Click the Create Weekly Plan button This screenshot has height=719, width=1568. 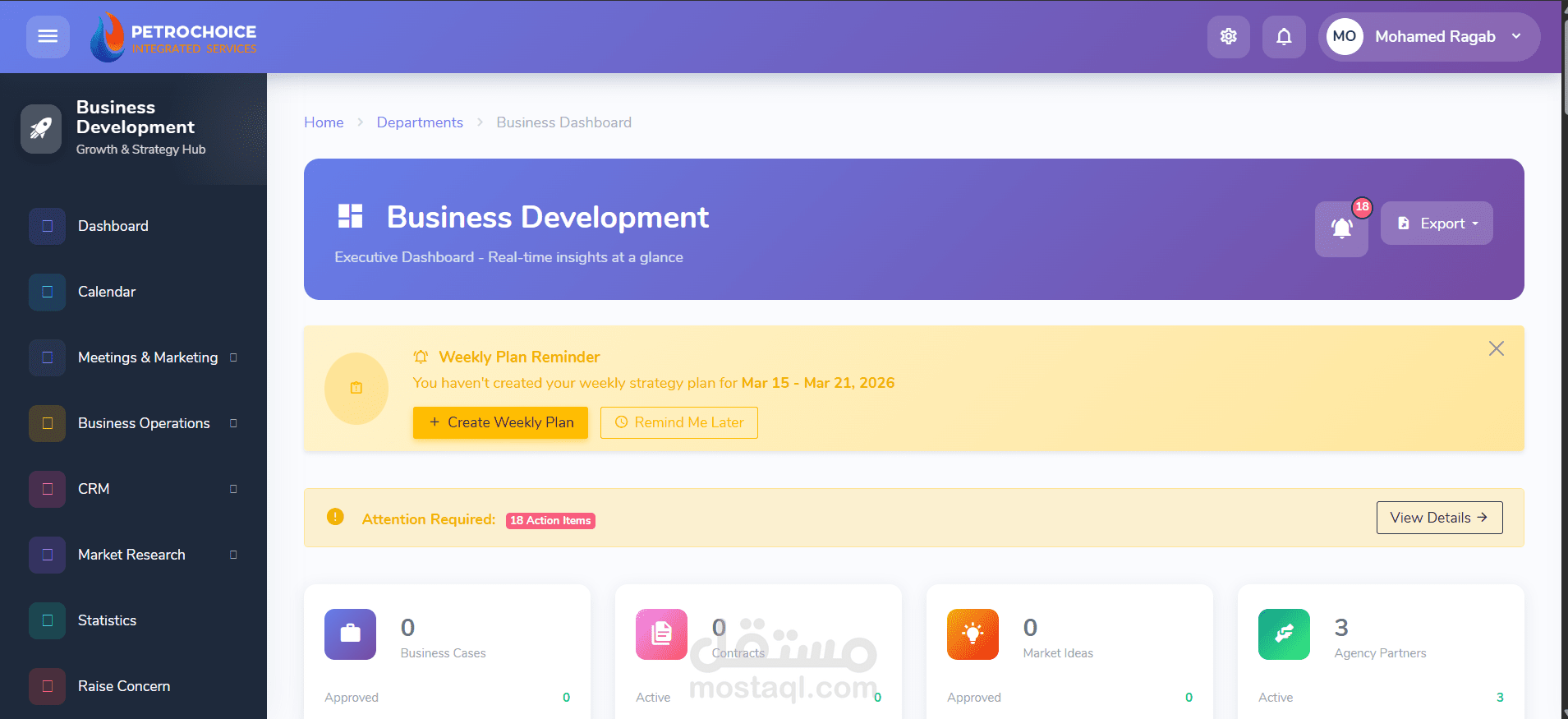(500, 422)
